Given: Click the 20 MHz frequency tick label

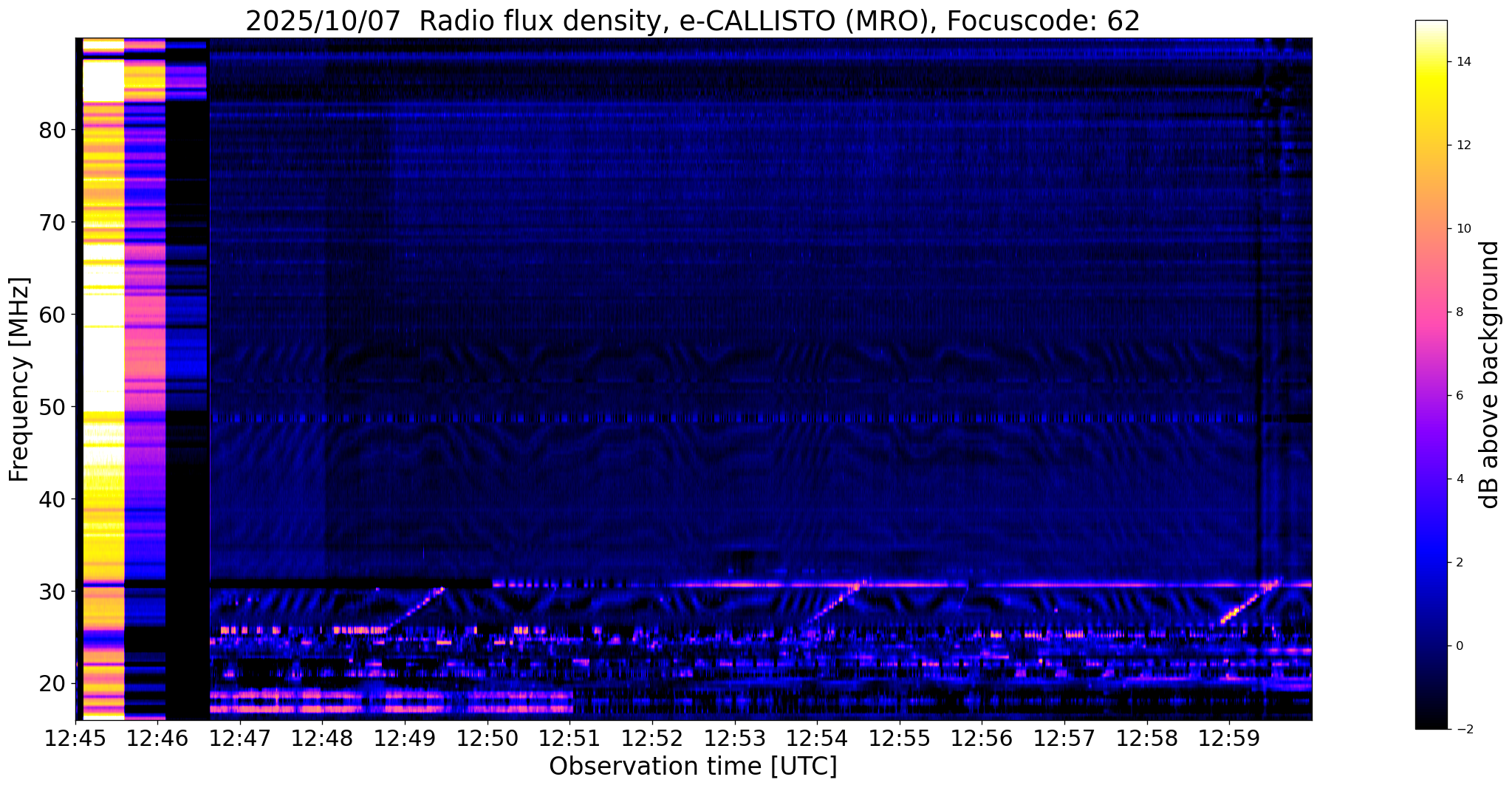Looking at the screenshot, I should (52, 684).
